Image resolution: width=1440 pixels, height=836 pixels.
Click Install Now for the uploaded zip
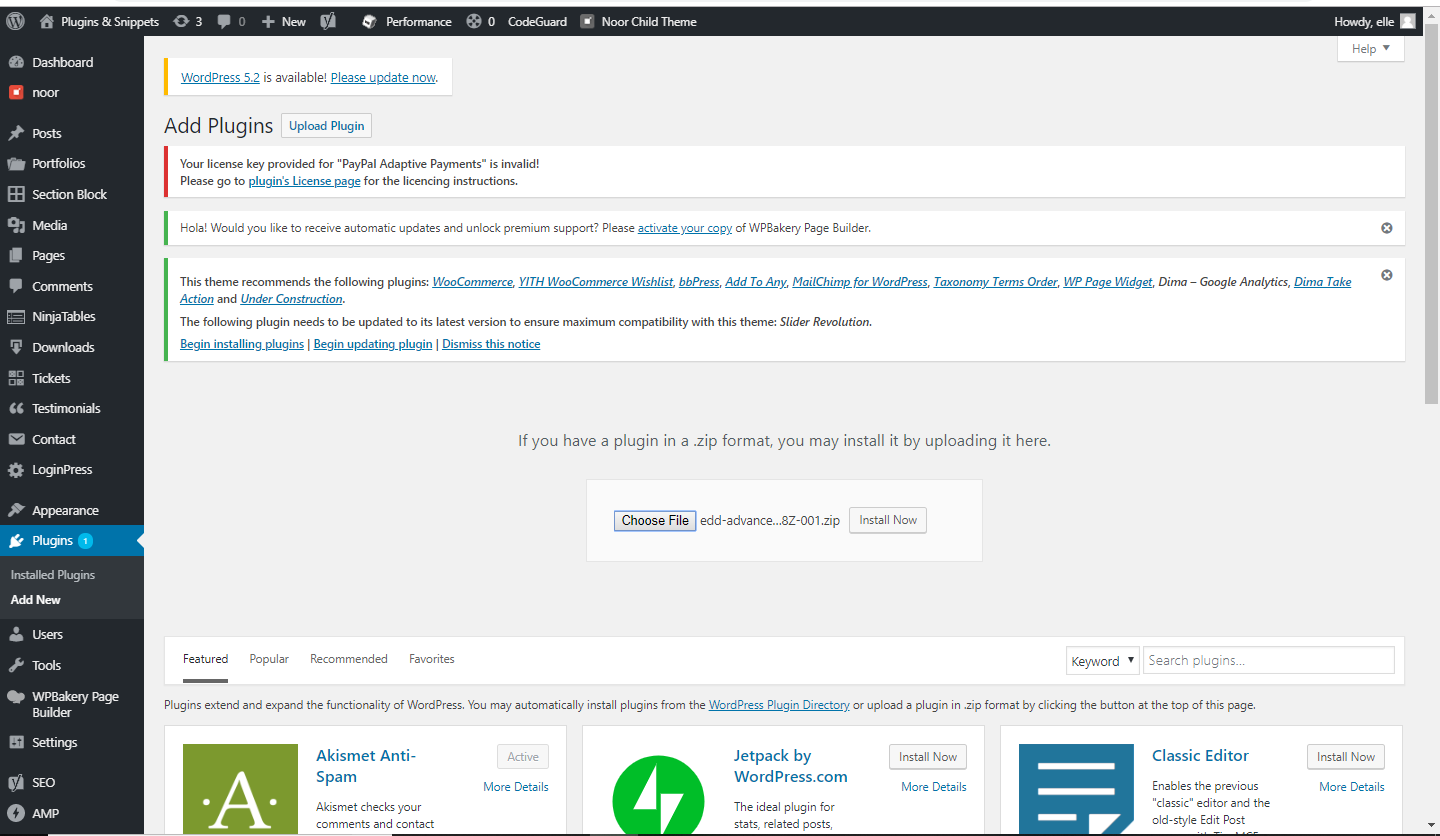[x=888, y=520]
